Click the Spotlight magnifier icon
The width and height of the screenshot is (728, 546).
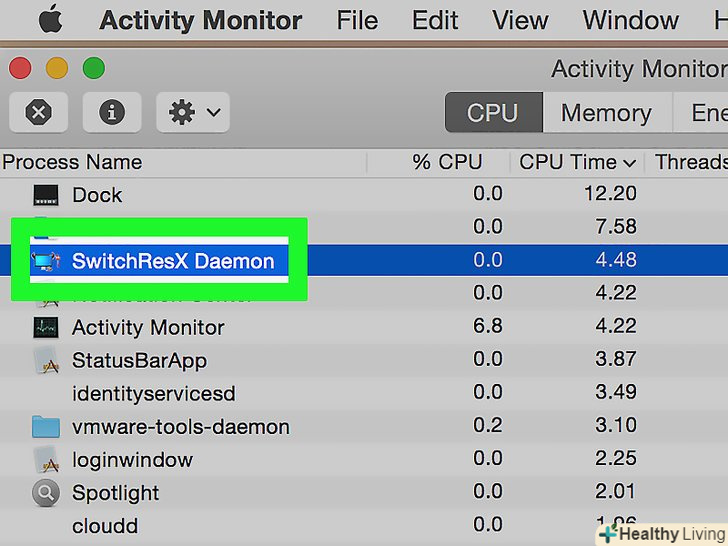(46, 493)
